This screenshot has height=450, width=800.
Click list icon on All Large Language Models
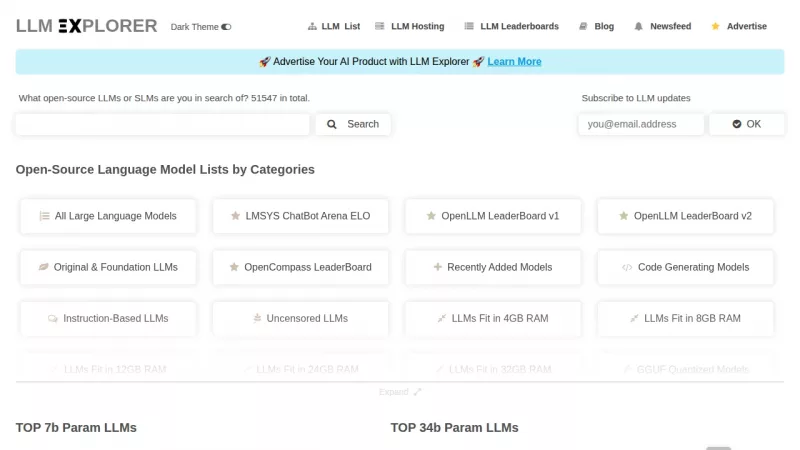[44, 216]
